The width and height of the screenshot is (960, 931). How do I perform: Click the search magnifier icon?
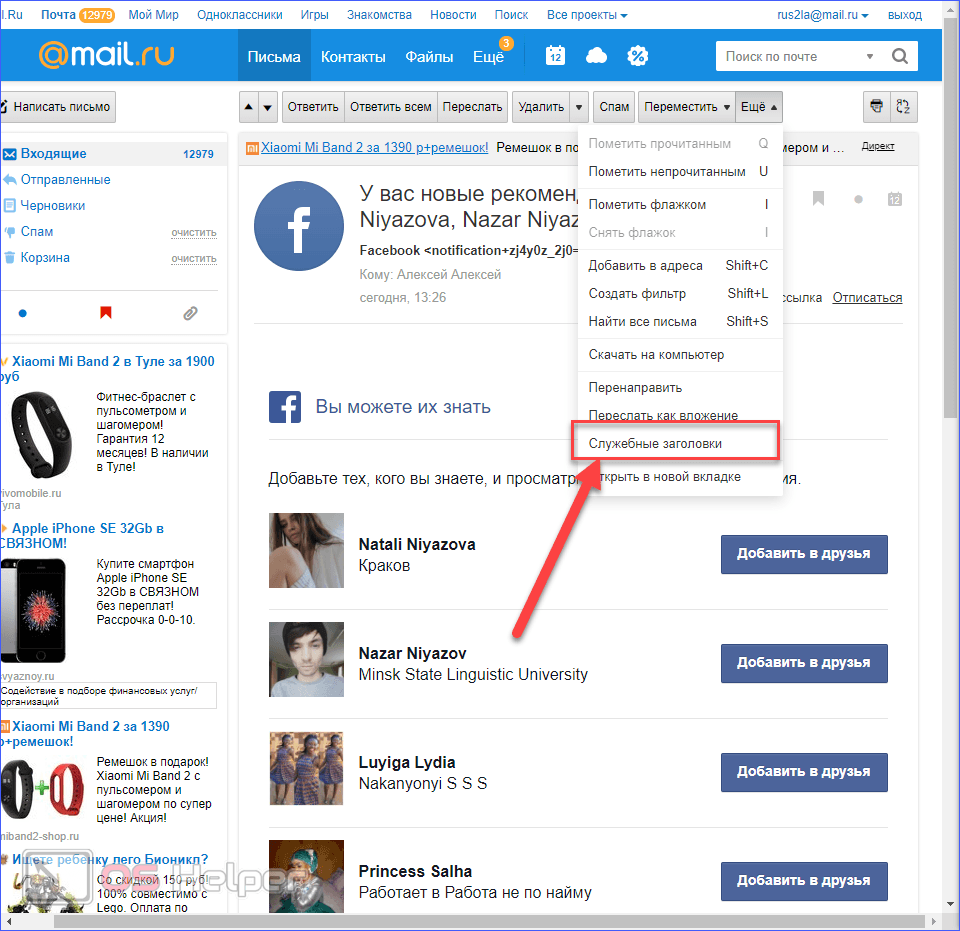click(x=899, y=56)
